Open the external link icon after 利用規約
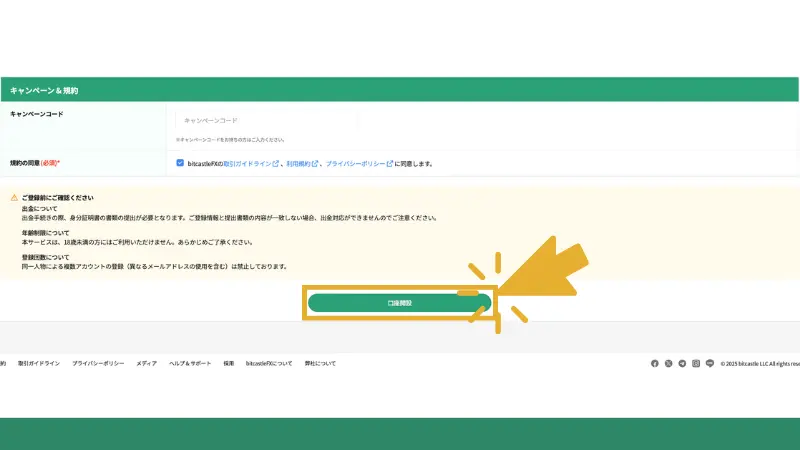The height and width of the screenshot is (450, 800). [x=315, y=164]
